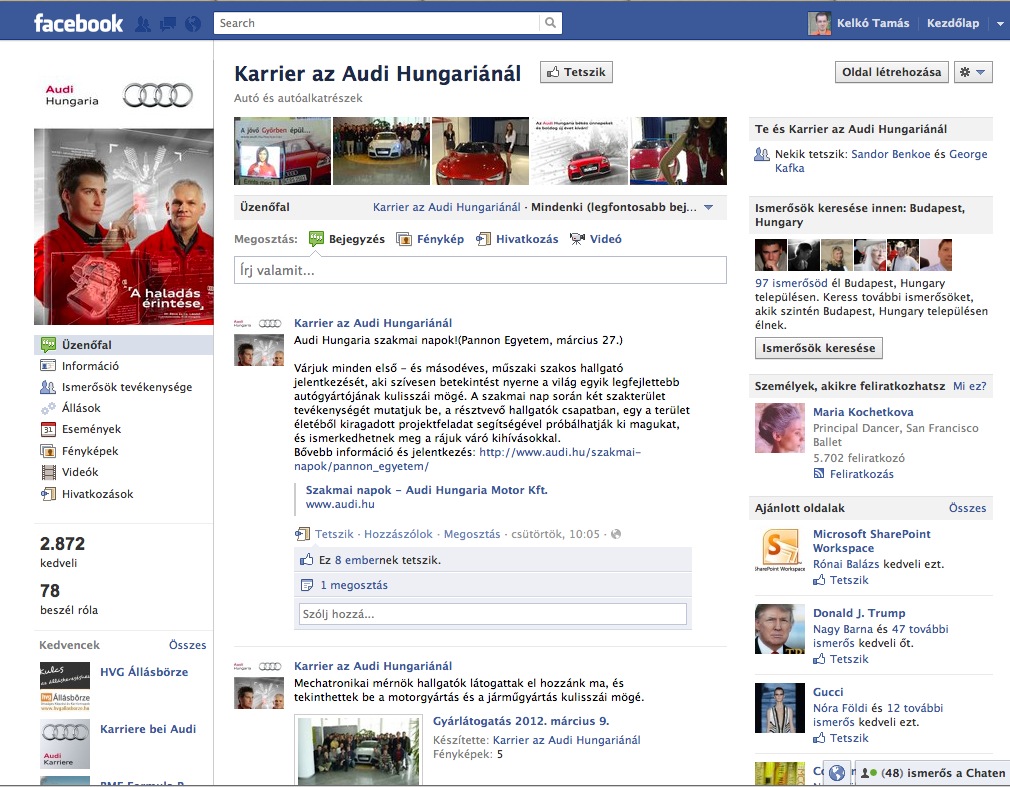Image resolution: width=1010 pixels, height=787 pixels.
Task: Click the Feliratkozás RSS icon under Maria Kochetkova
Action: (x=819, y=473)
